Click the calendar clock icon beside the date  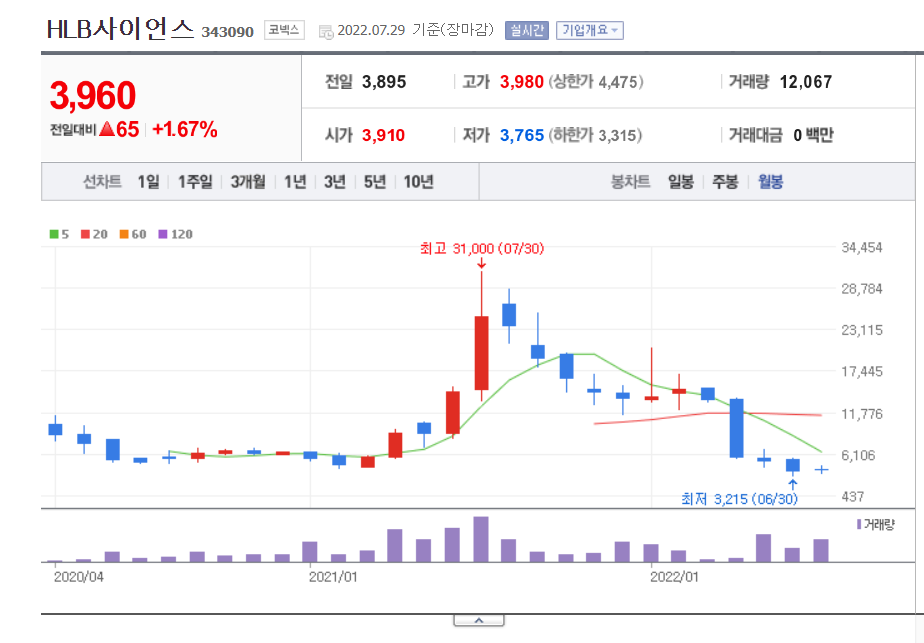pos(326,32)
